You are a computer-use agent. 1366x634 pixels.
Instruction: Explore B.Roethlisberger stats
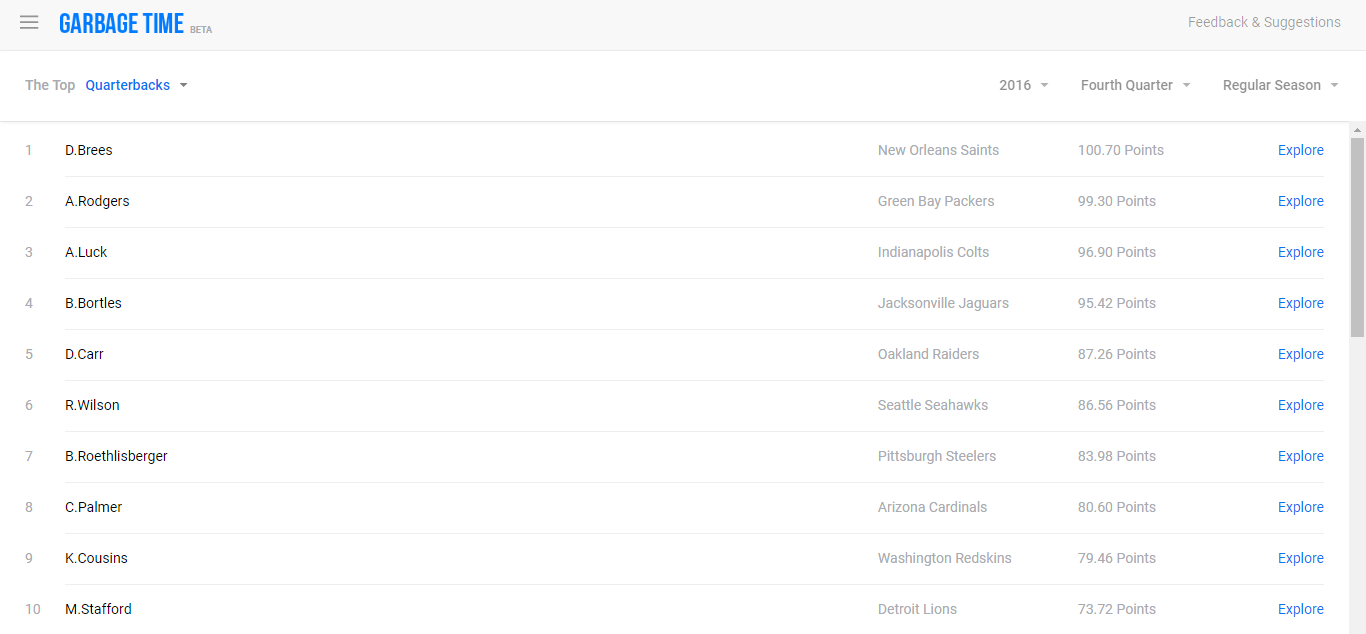coord(1301,456)
